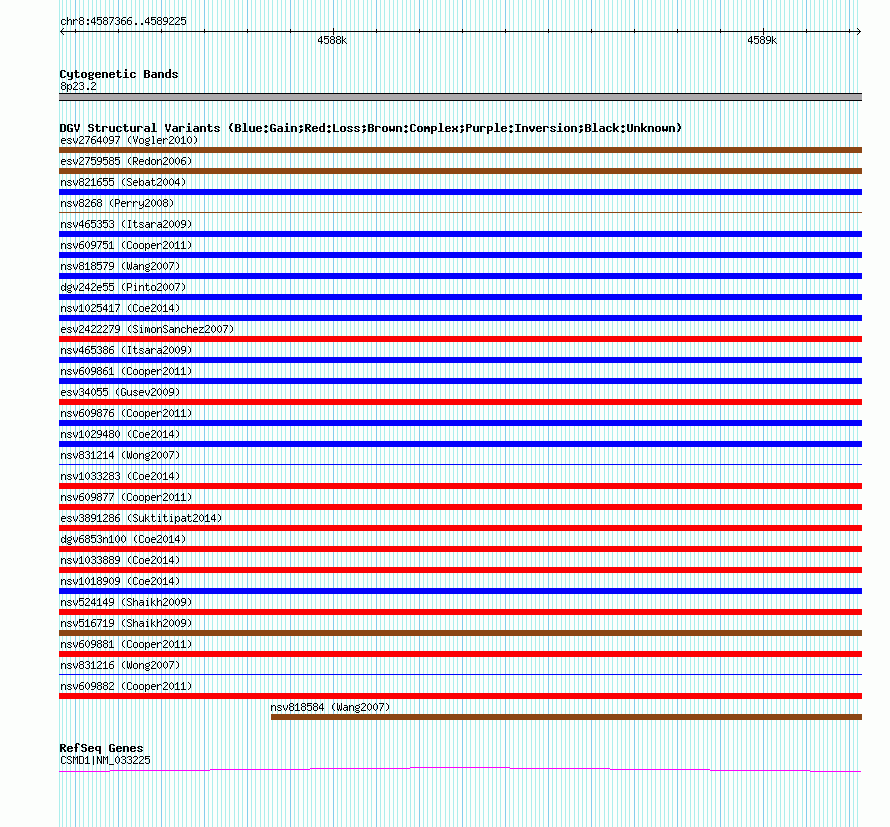890x827 pixels.
Task: Click nsv524149 (Shaikh2009) label
Action: click(x=126, y=602)
